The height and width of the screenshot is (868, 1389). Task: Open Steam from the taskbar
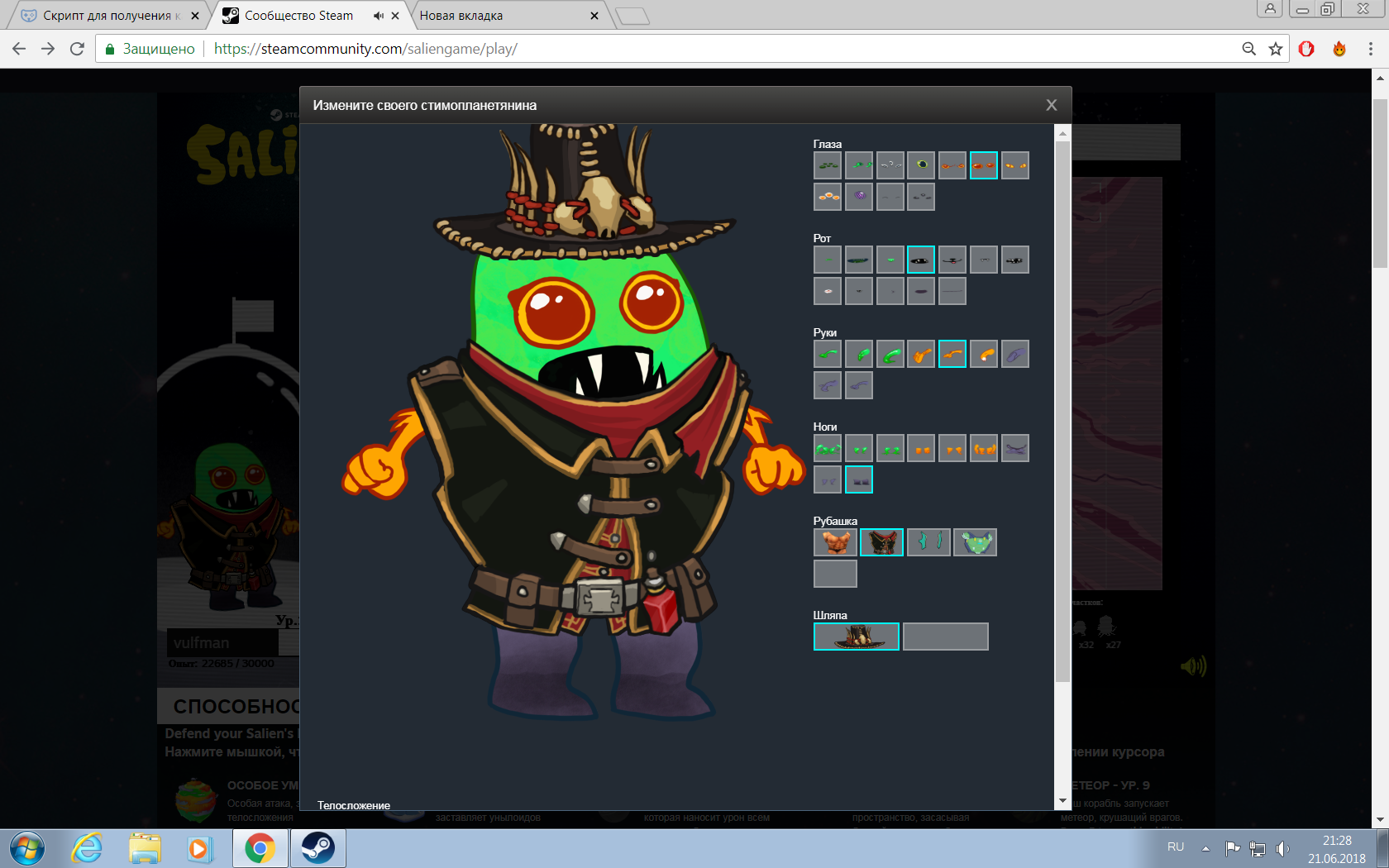click(x=317, y=849)
